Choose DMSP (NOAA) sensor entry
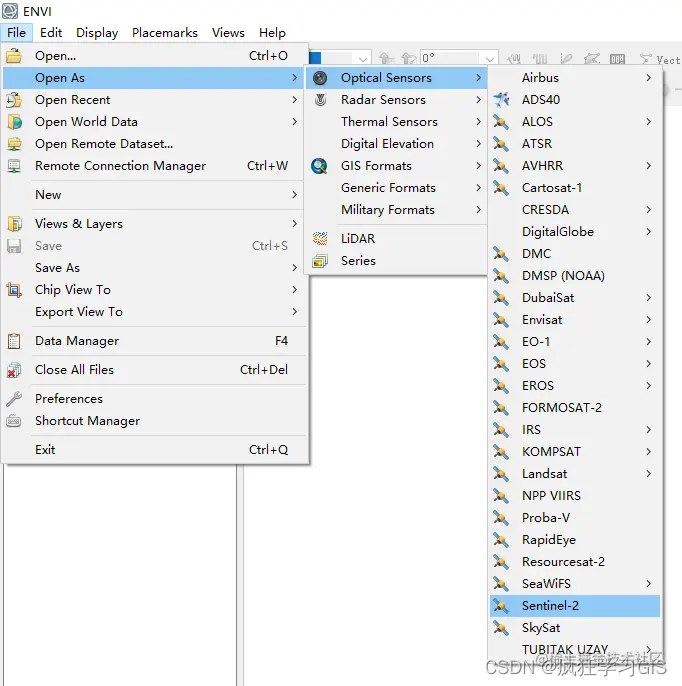This screenshot has width=682, height=686. tap(575, 276)
